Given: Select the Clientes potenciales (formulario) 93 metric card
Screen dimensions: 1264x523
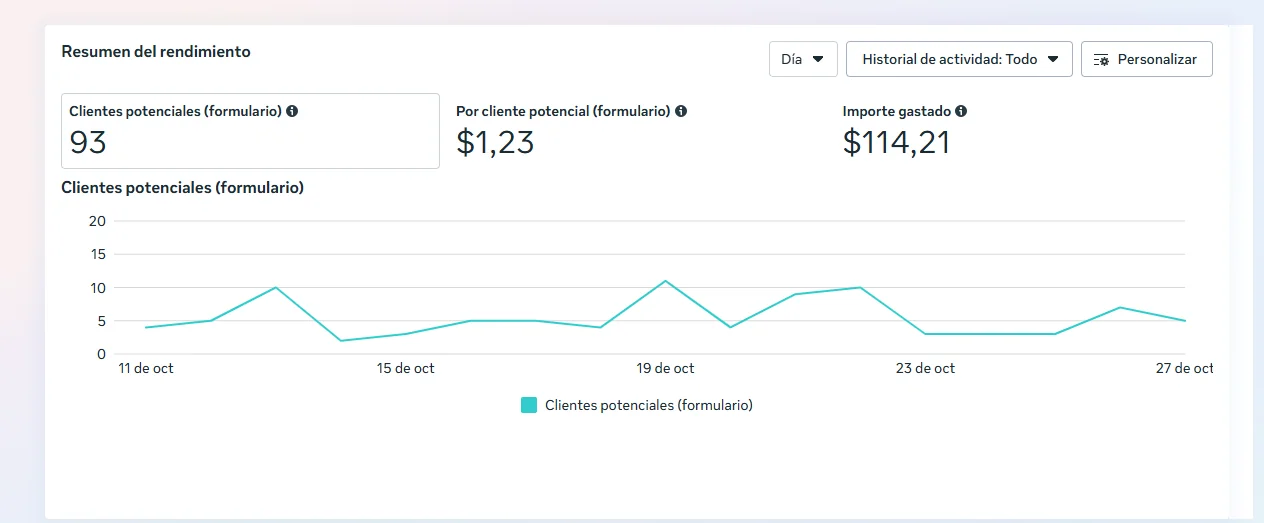Looking at the screenshot, I should click(250, 131).
